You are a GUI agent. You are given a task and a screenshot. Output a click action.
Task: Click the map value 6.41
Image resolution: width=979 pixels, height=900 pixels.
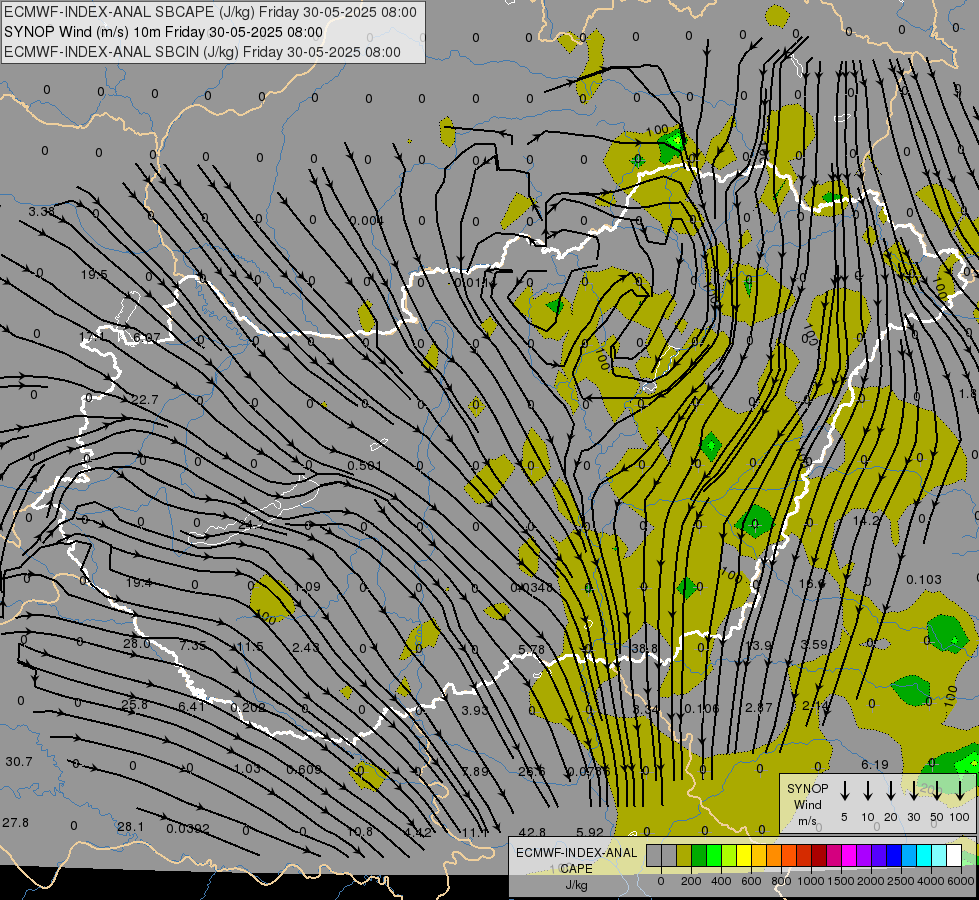[192, 706]
